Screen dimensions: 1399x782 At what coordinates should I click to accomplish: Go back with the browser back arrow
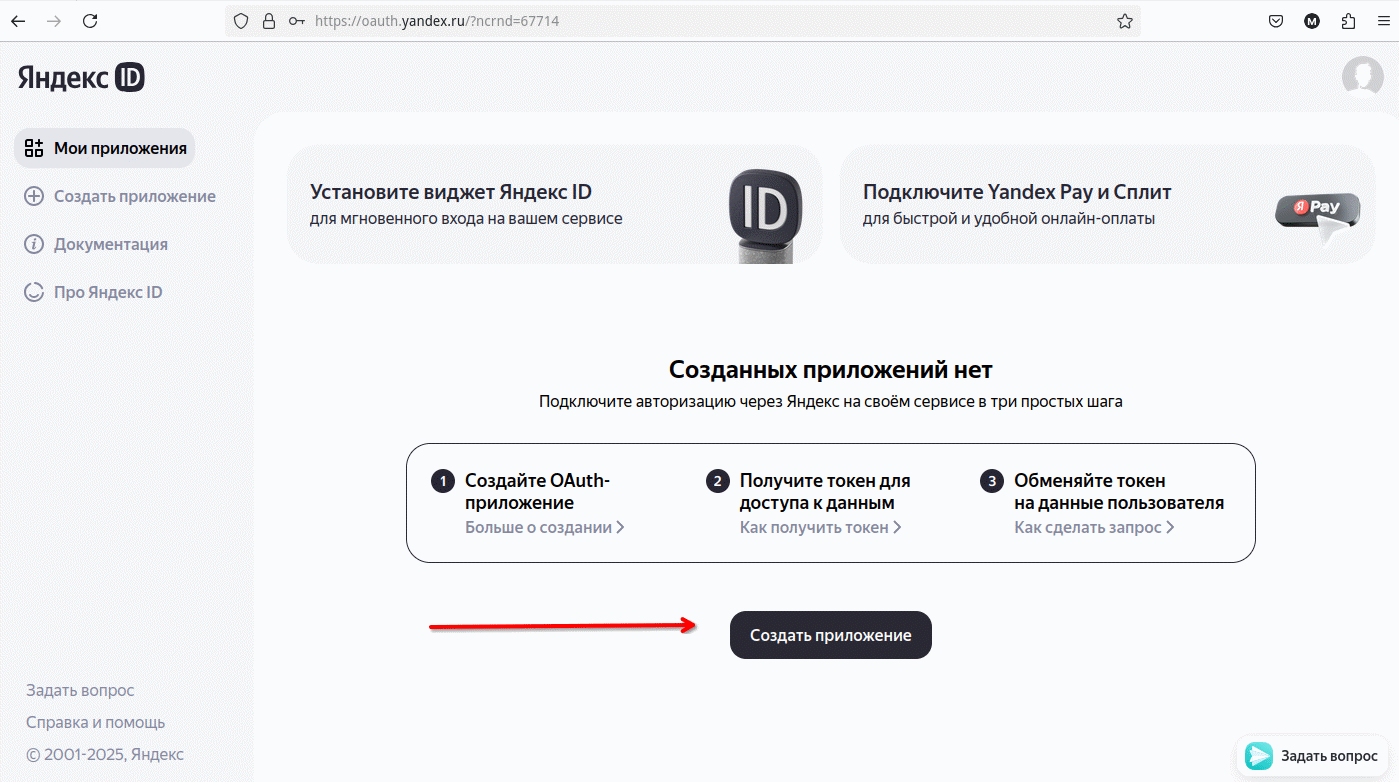tap(18, 21)
